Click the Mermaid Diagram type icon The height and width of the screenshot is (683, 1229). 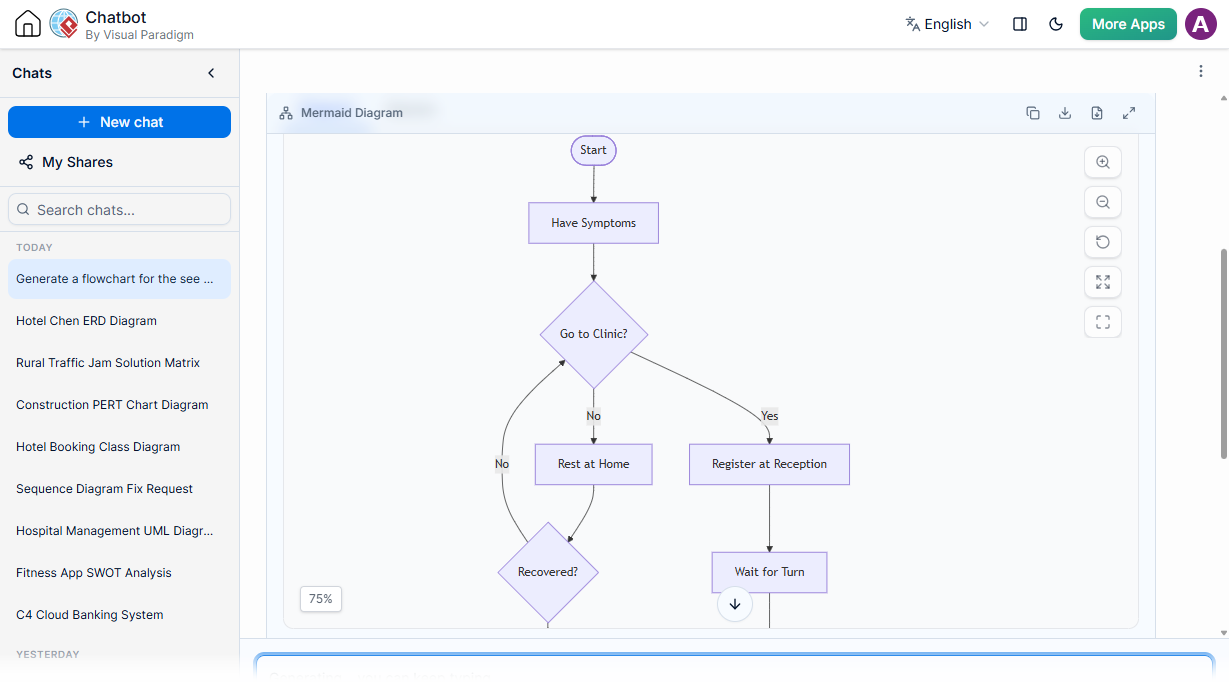click(286, 113)
